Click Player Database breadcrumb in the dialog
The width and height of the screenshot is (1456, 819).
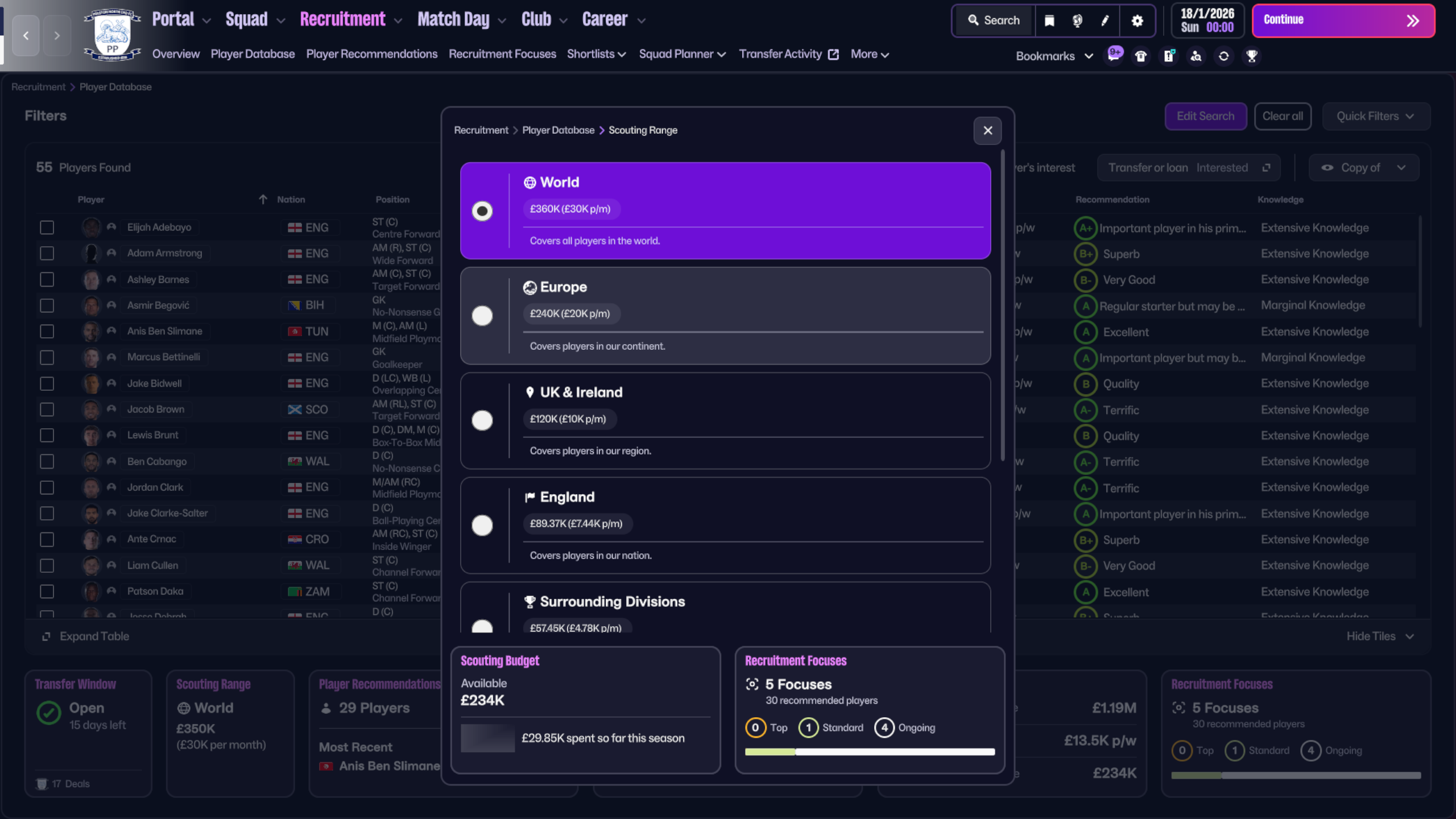pos(558,130)
